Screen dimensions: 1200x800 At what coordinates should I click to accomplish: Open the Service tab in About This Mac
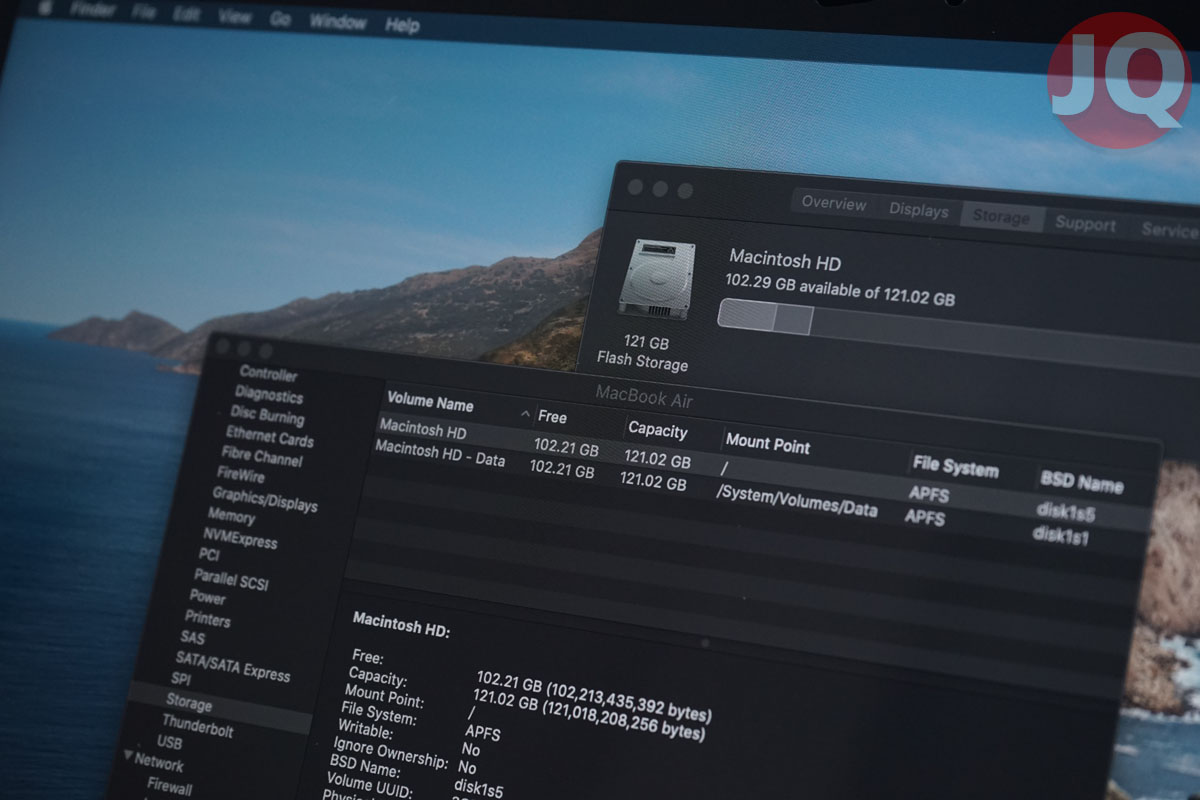click(1169, 230)
